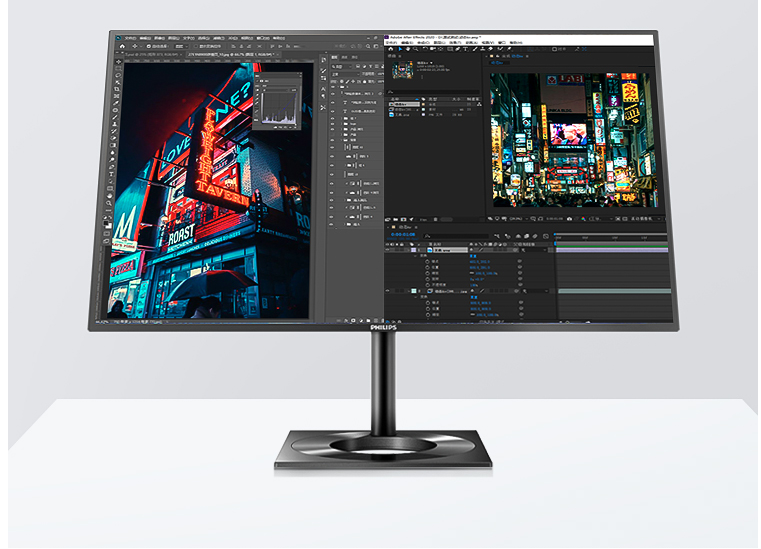Select the Puppet Pin tool in After Effects
The image size is (761, 549).
(x=509, y=49)
